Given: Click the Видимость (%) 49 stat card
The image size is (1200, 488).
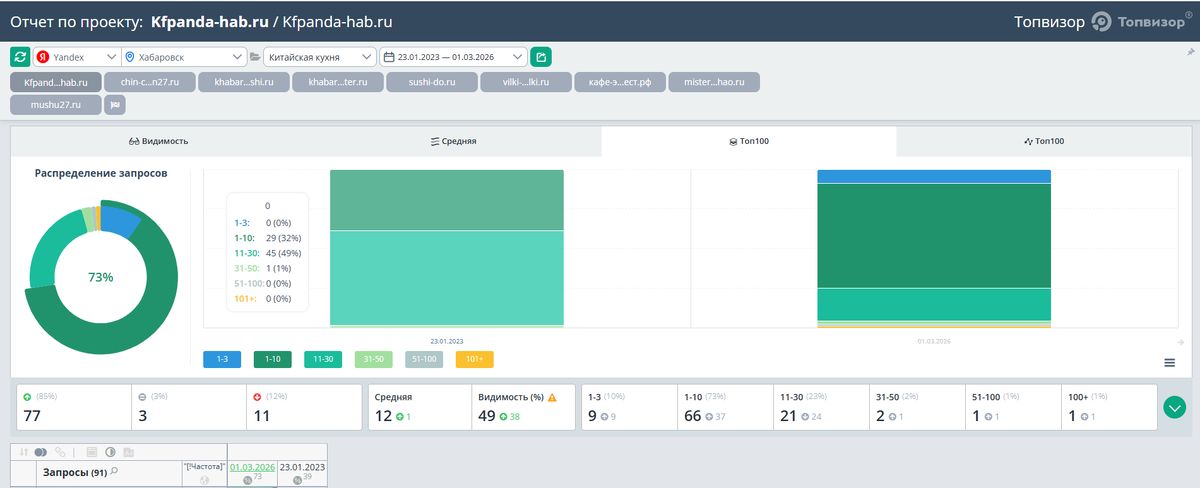Looking at the screenshot, I should tap(523, 407).
